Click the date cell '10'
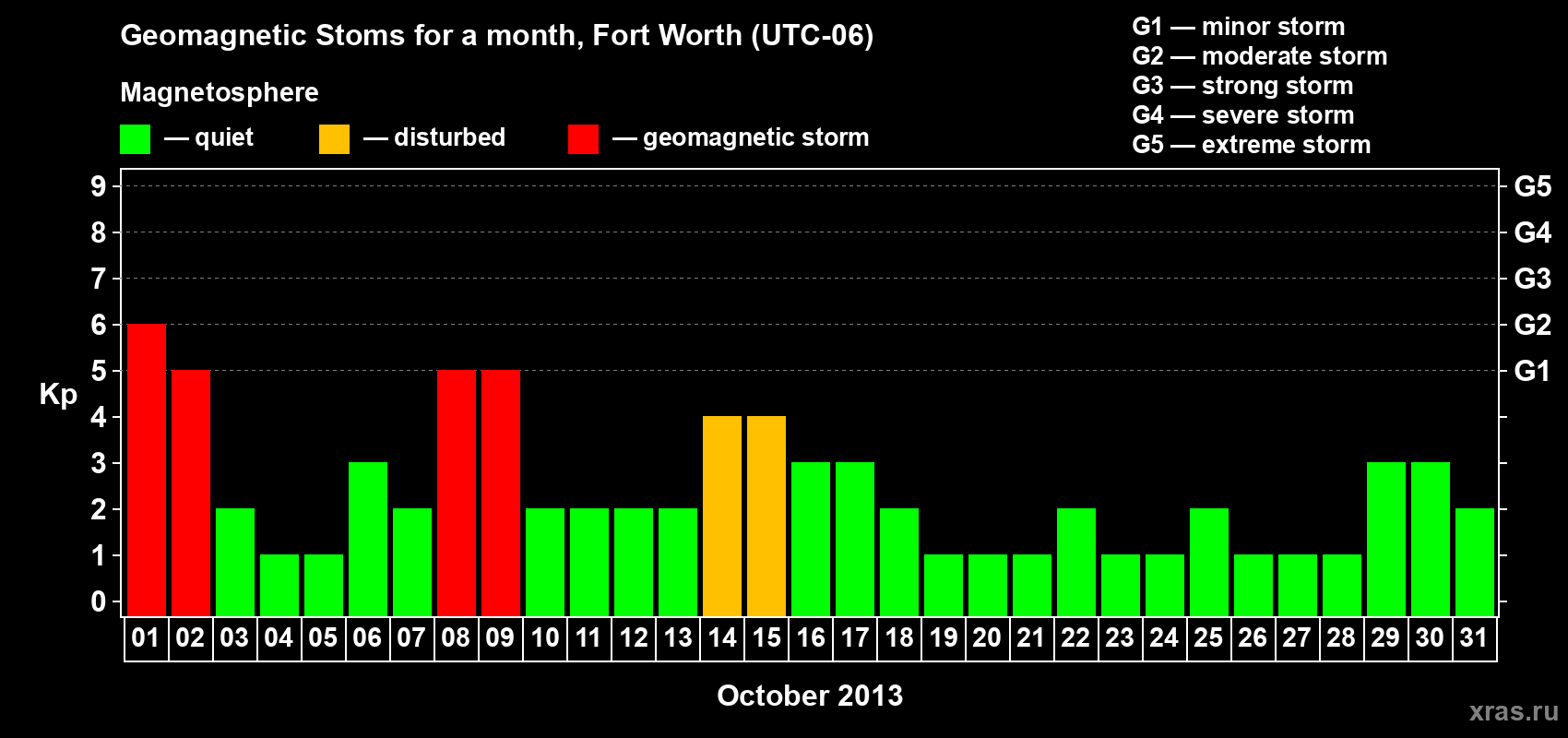Screen dimensions: 1568x738 (x=545, y=638)
